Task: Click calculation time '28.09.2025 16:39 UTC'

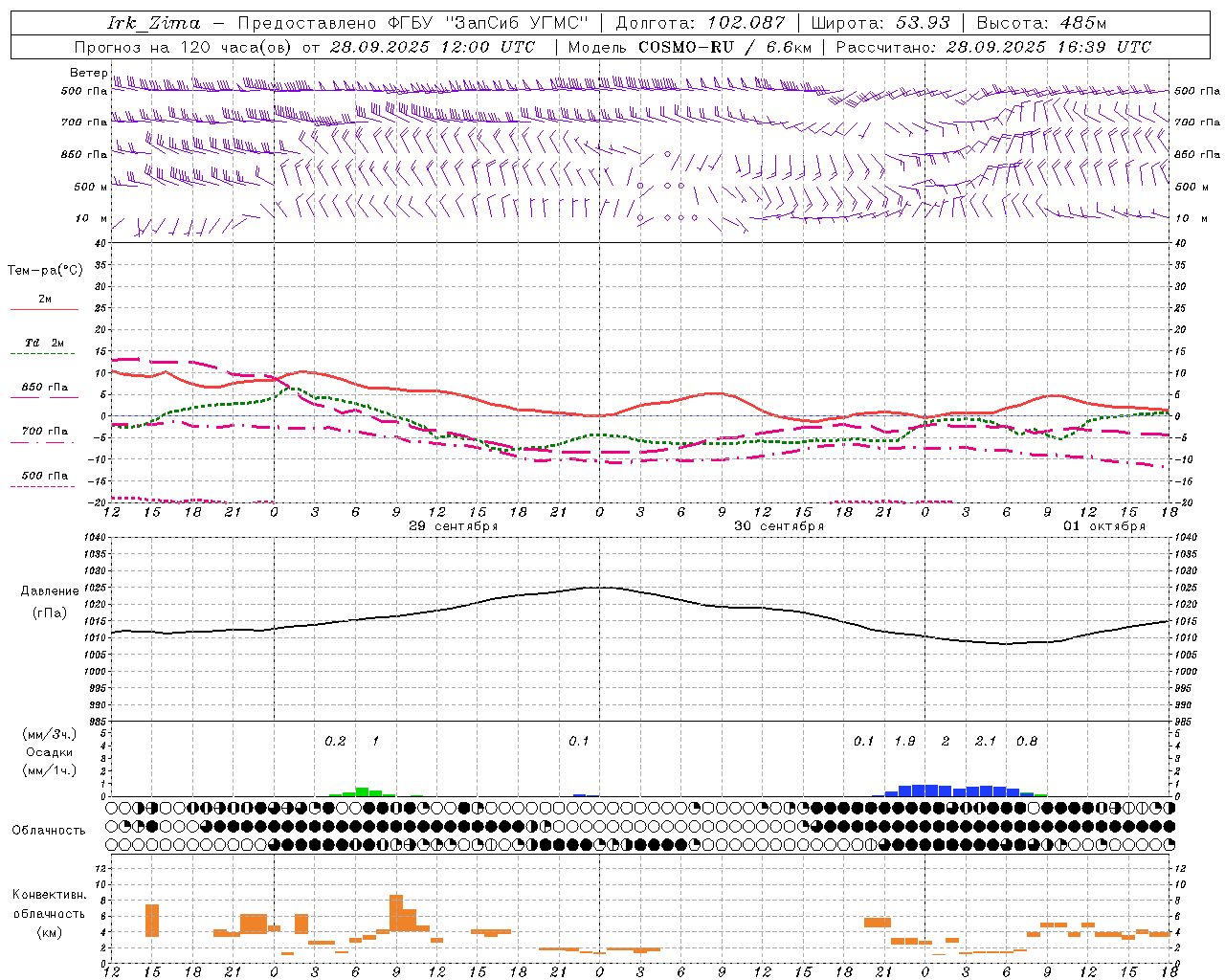Action: (1048, 47)
